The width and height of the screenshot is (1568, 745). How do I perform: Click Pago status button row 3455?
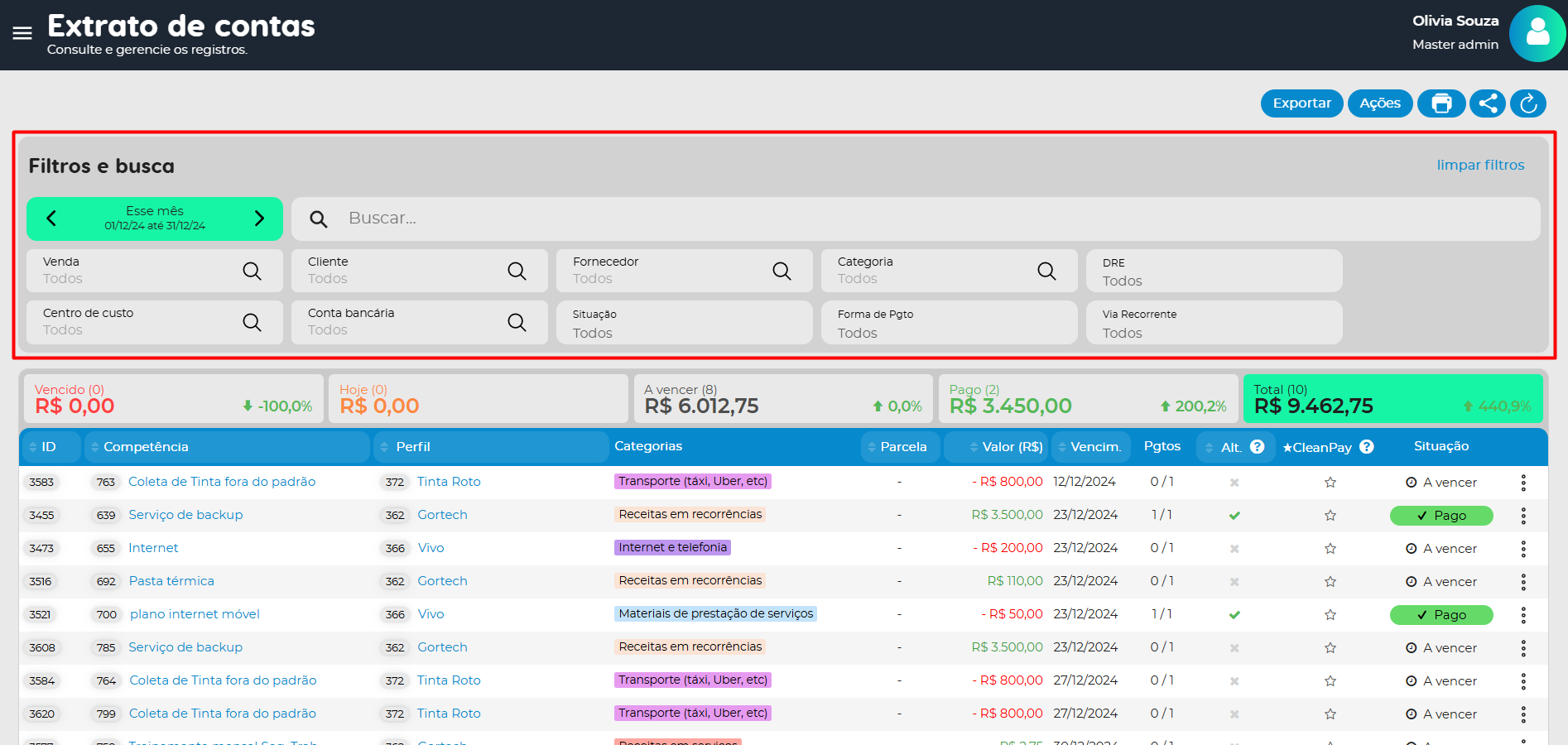coord(1441,516)
